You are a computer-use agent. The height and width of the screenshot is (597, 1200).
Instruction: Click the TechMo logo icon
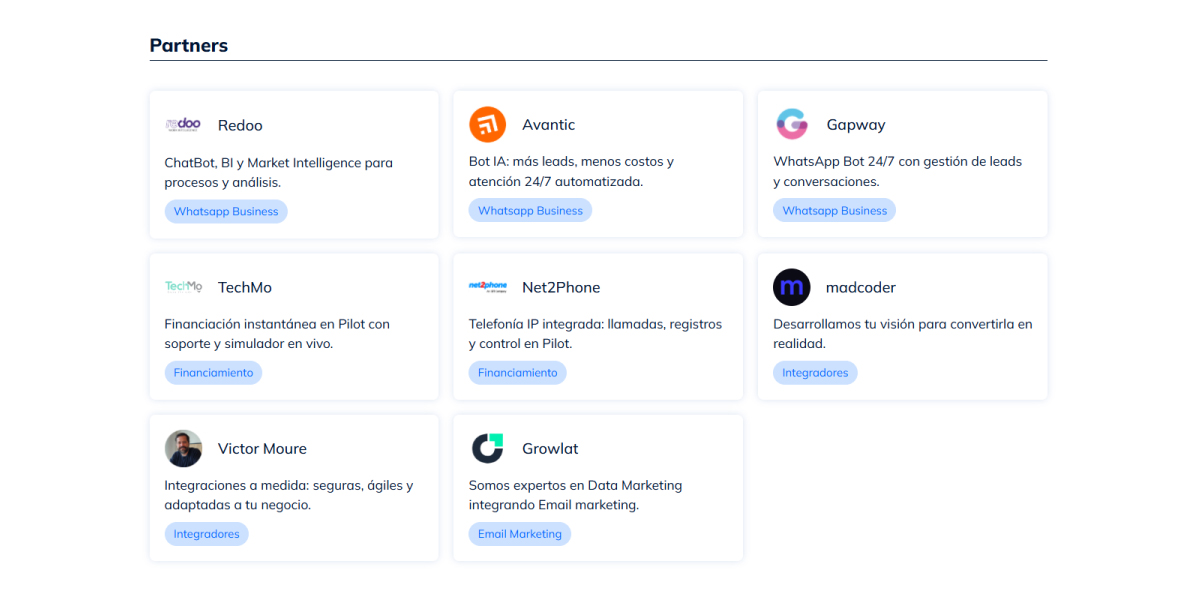pyautogui.click(x=183, y=287)
